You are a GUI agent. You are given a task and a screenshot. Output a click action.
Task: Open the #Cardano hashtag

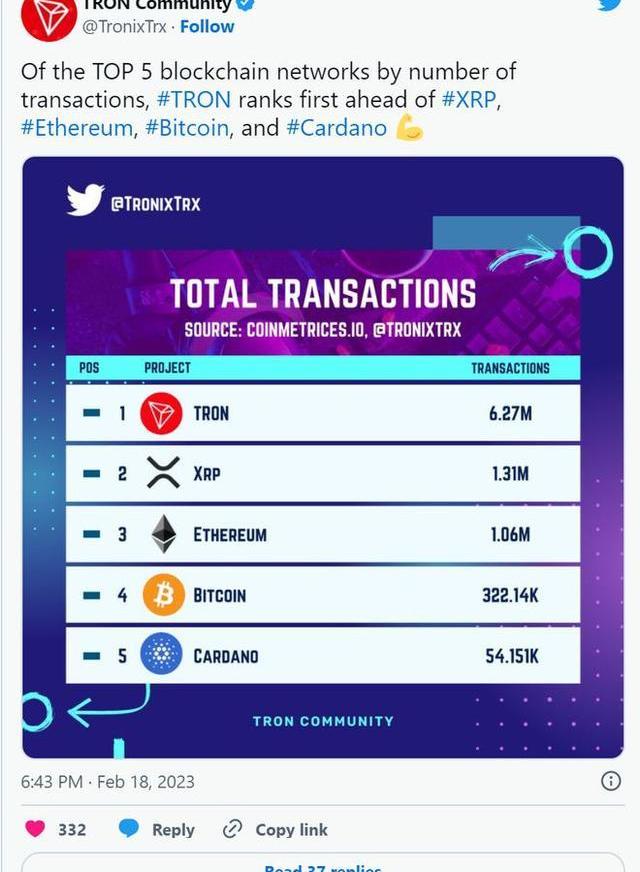point(336,128)
